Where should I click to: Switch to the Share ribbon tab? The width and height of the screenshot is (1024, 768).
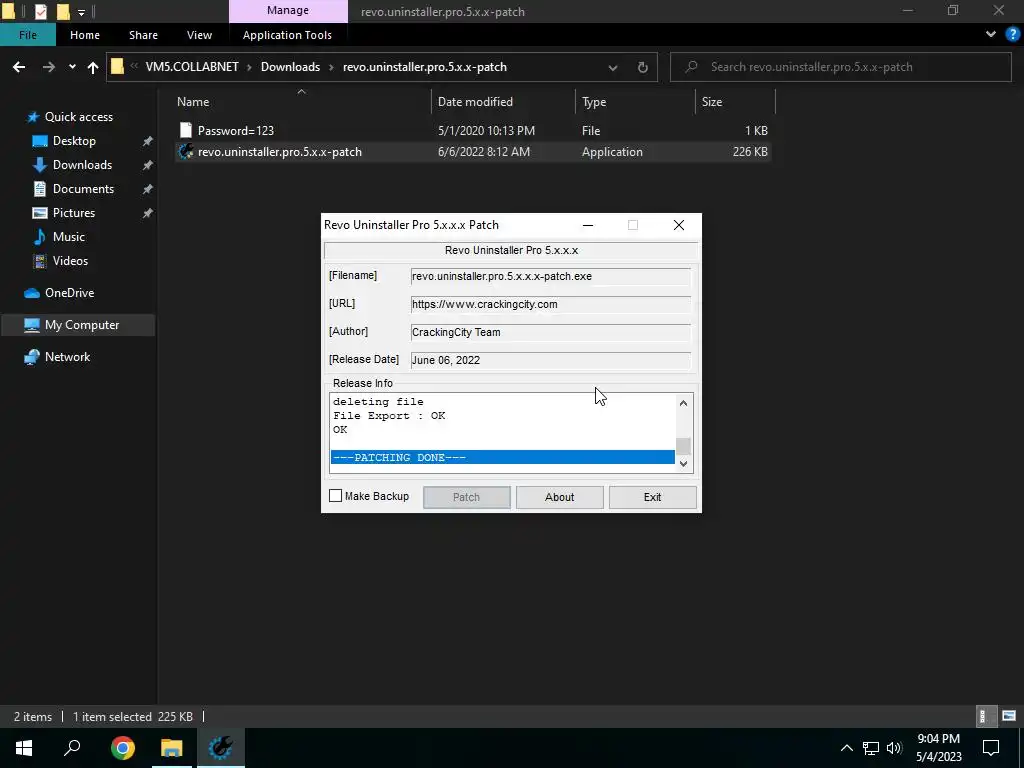(143, 35)
